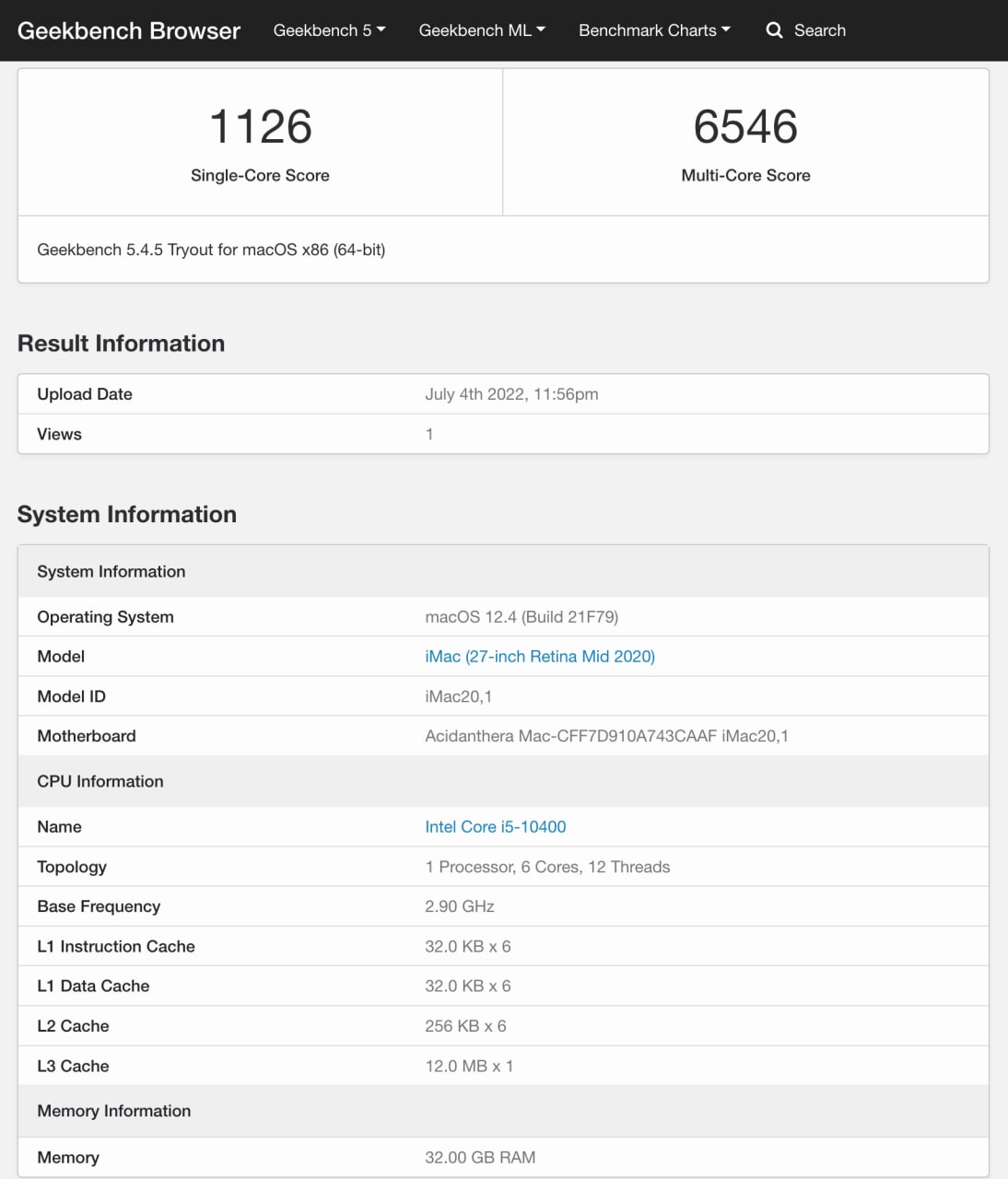Click the Result Information heading
Screen dimensions: 1008x1179
click(x=121, y=344)
